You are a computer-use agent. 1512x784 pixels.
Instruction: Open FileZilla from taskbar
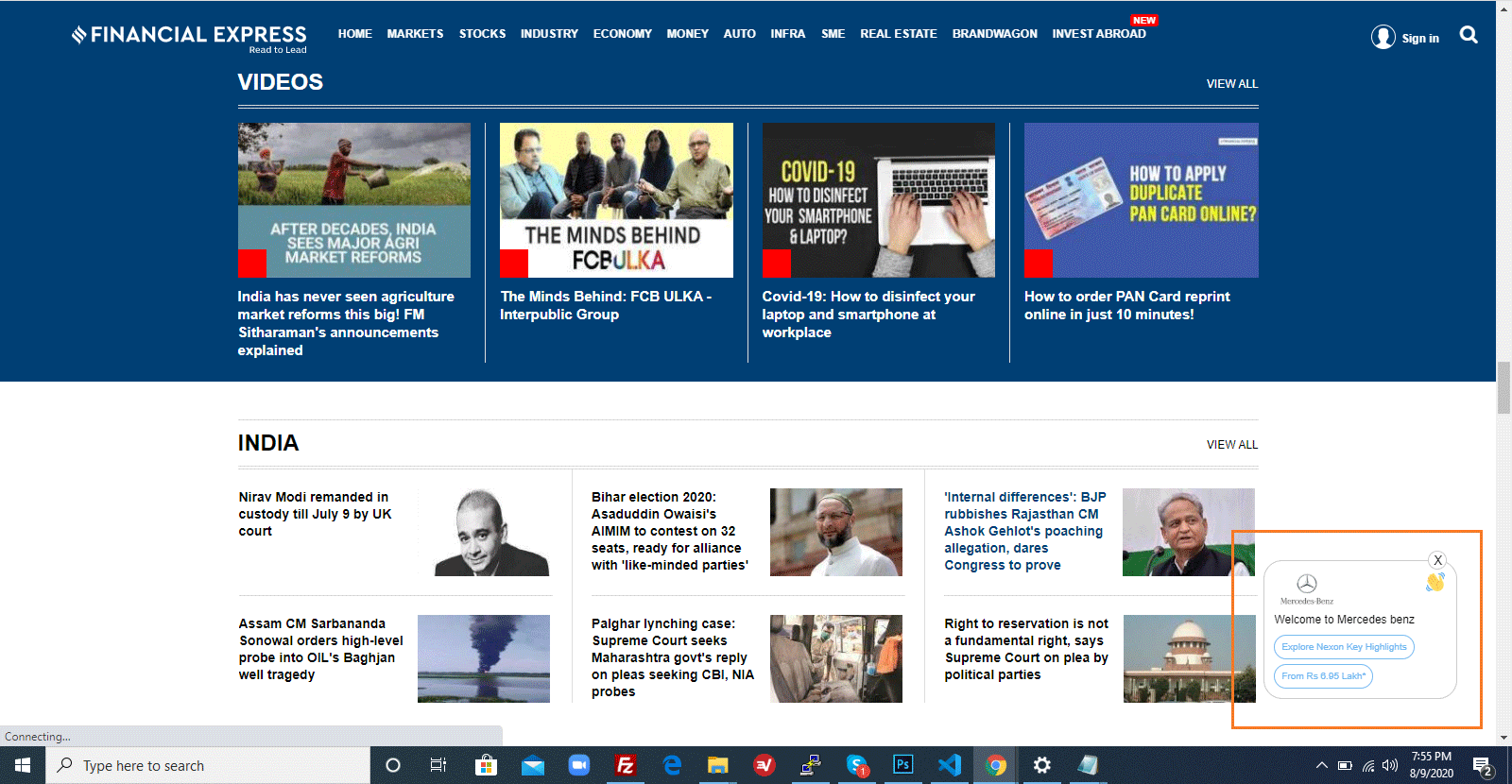[x=625, y=765]
